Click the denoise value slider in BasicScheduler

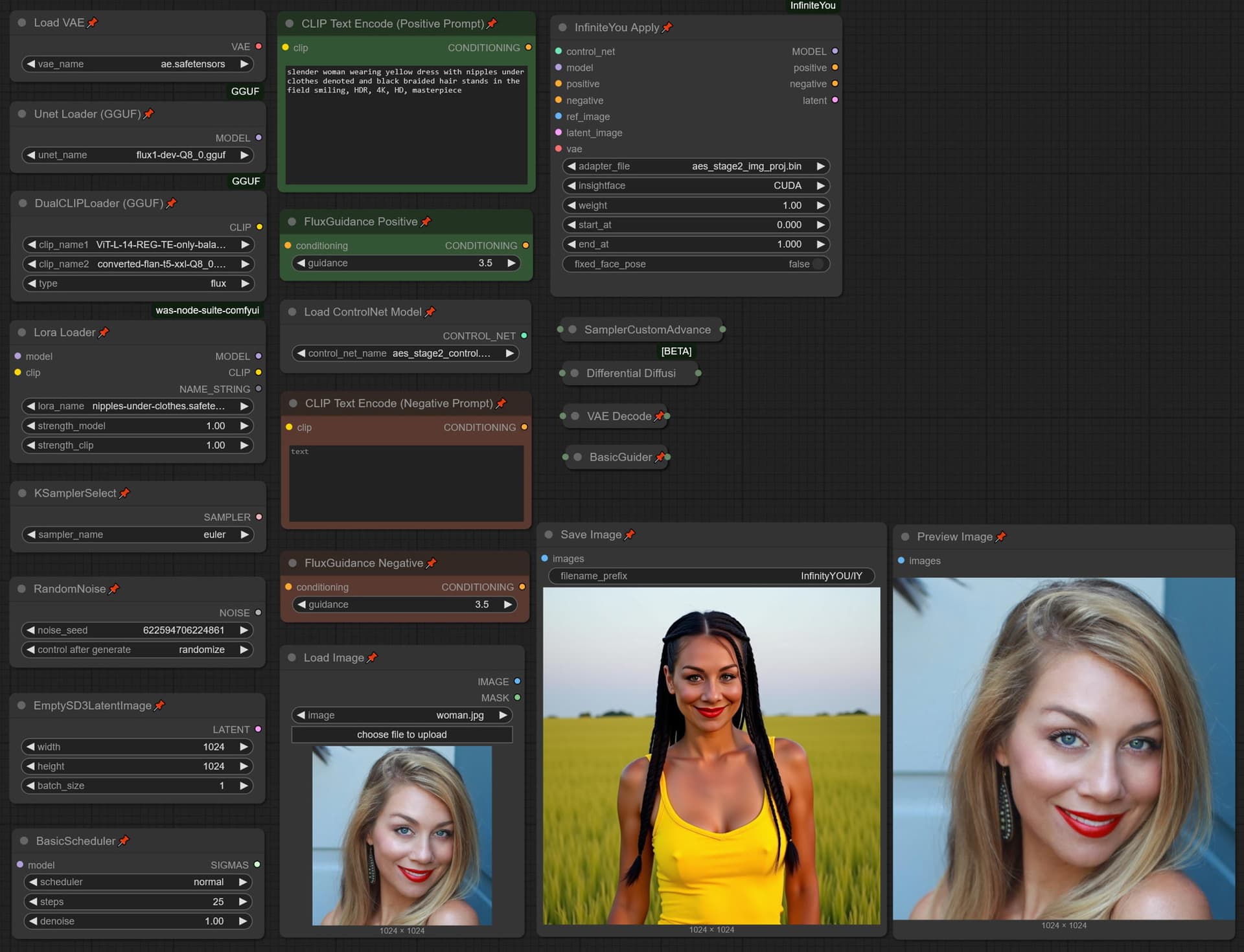(x=138, y=921)
